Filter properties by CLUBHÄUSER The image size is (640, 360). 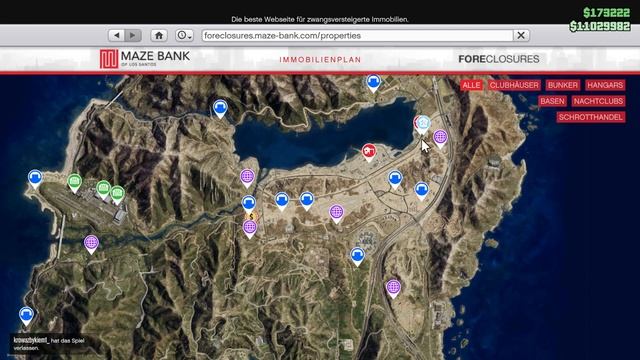click(x=514, y=85)
